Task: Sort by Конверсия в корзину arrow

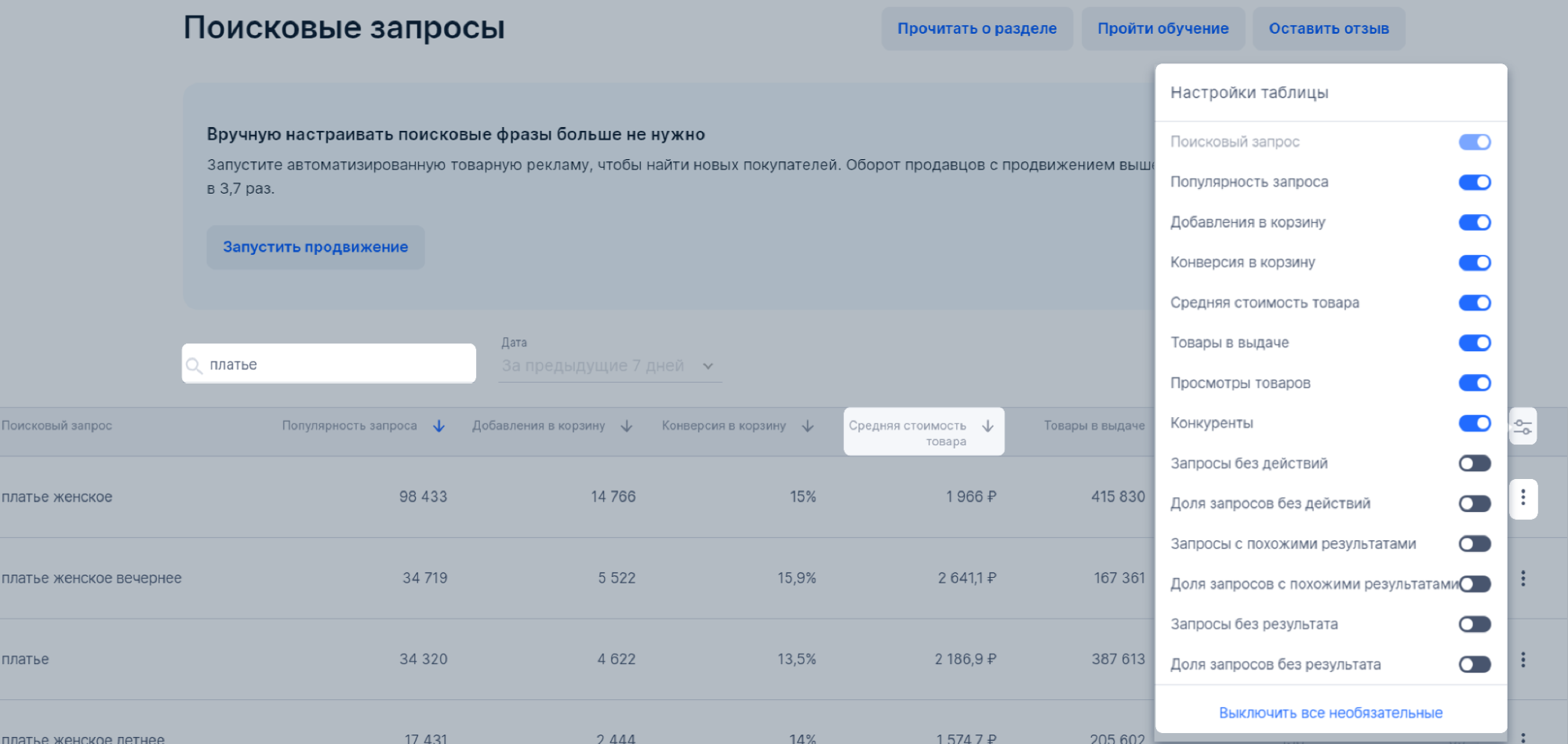Action: [x=807, y=426]
